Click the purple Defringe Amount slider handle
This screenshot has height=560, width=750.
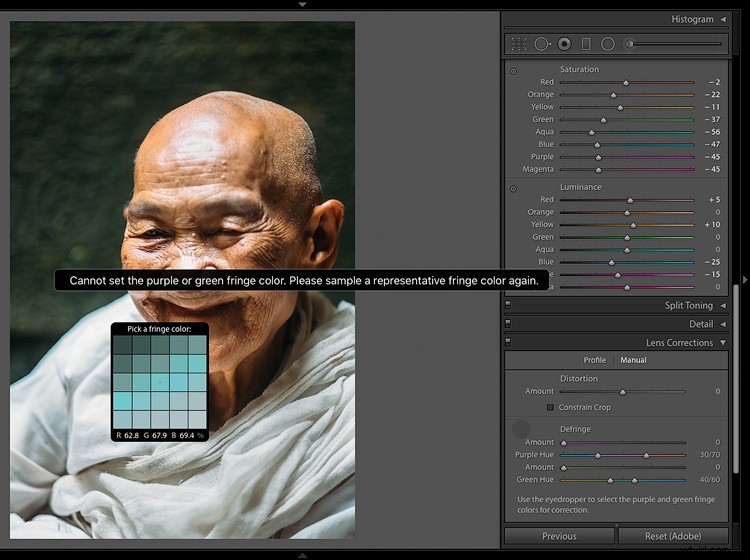[x=563, y=443]
